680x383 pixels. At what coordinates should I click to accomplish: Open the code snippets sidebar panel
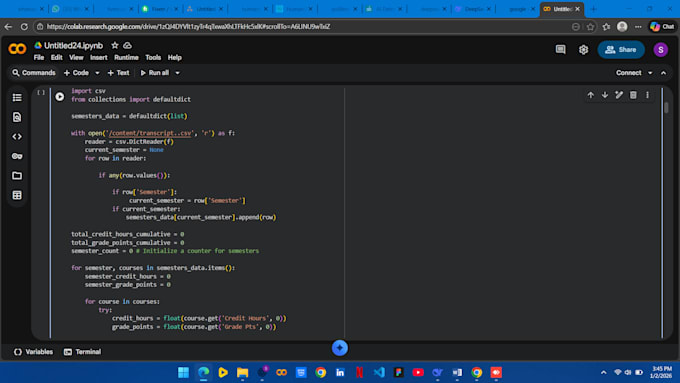17,137
